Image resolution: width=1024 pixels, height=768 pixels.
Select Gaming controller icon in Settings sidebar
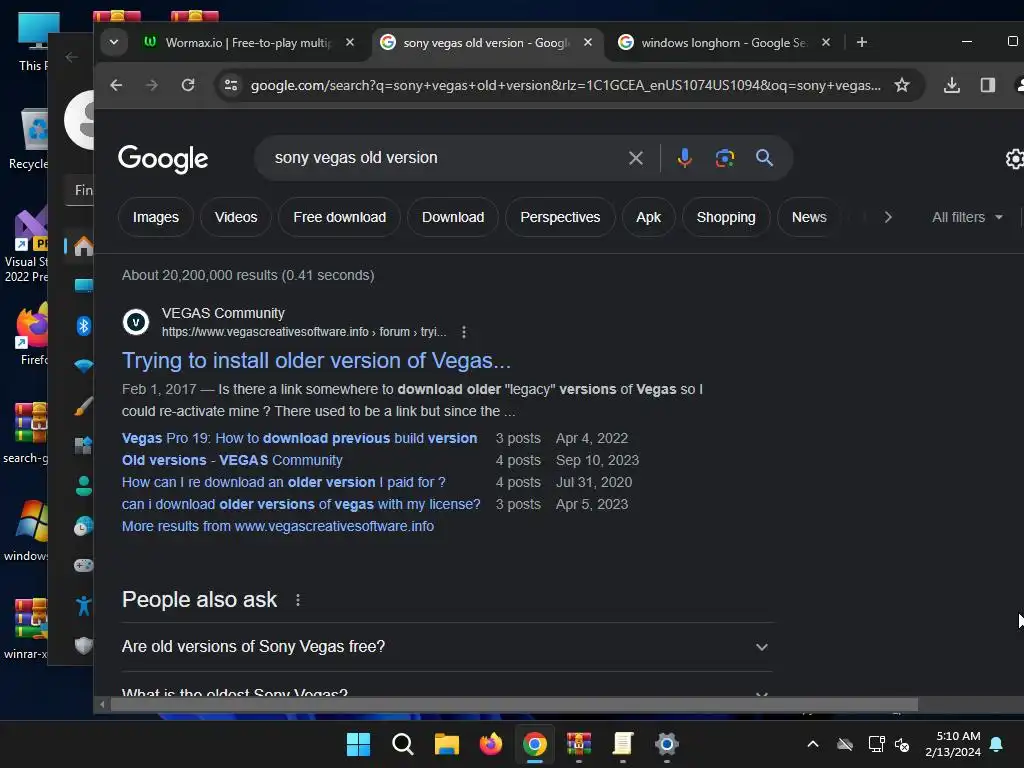(84, 565)
